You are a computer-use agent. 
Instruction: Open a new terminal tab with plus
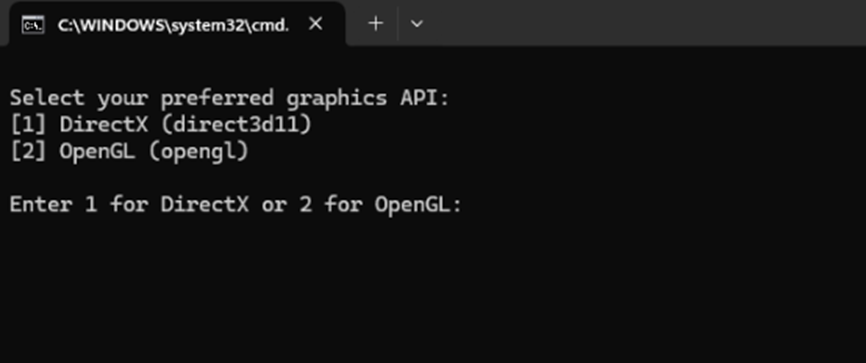click(x=376, y=24)
